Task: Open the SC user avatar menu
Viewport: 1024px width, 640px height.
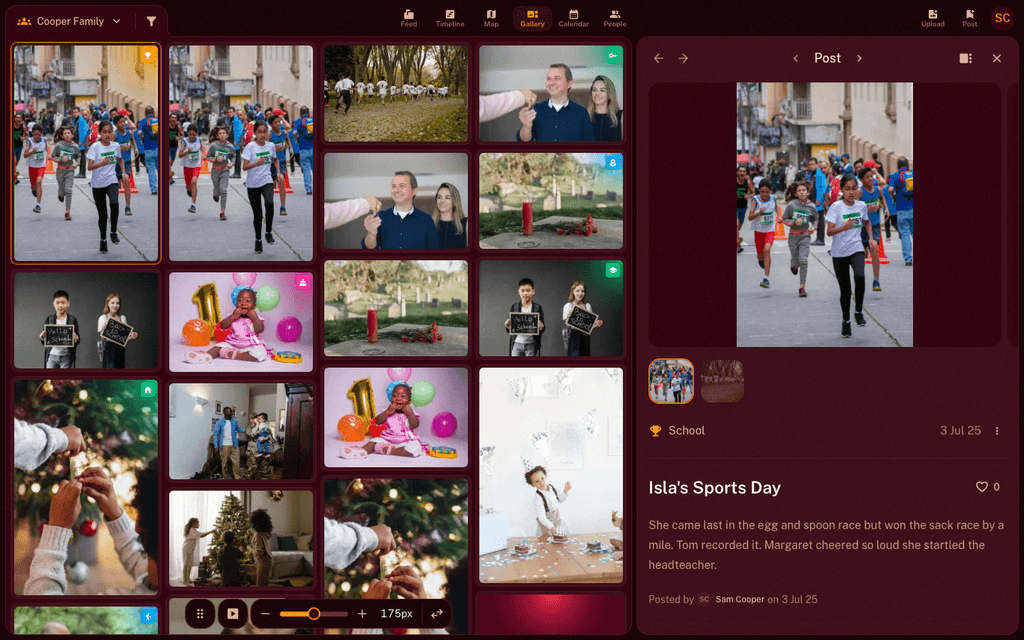Action: [1002, 18]
